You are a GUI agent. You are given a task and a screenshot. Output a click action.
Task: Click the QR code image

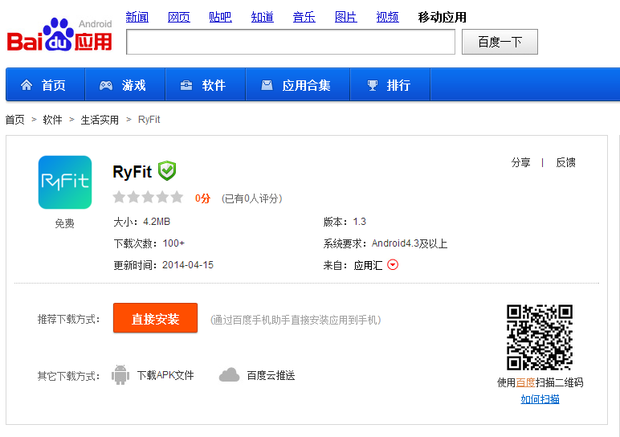(539, 337)
